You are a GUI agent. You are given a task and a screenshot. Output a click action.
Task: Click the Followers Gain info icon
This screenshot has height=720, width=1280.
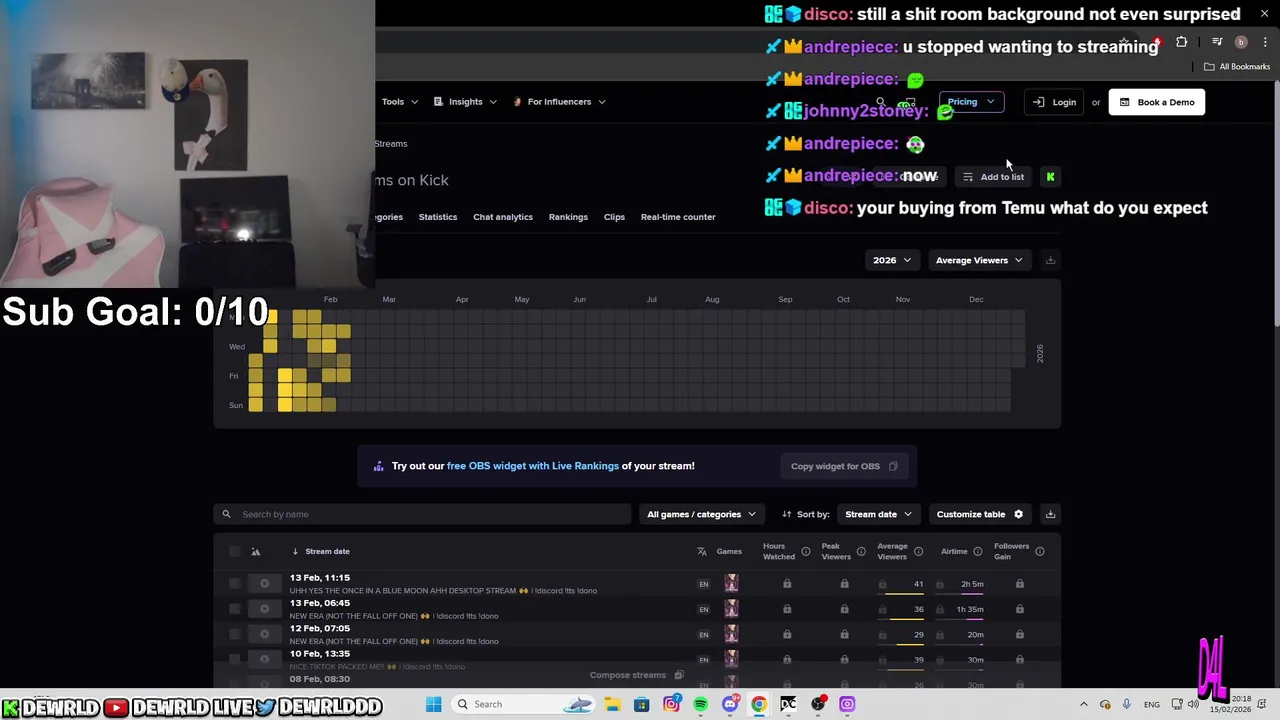[x=1040, y=551]
